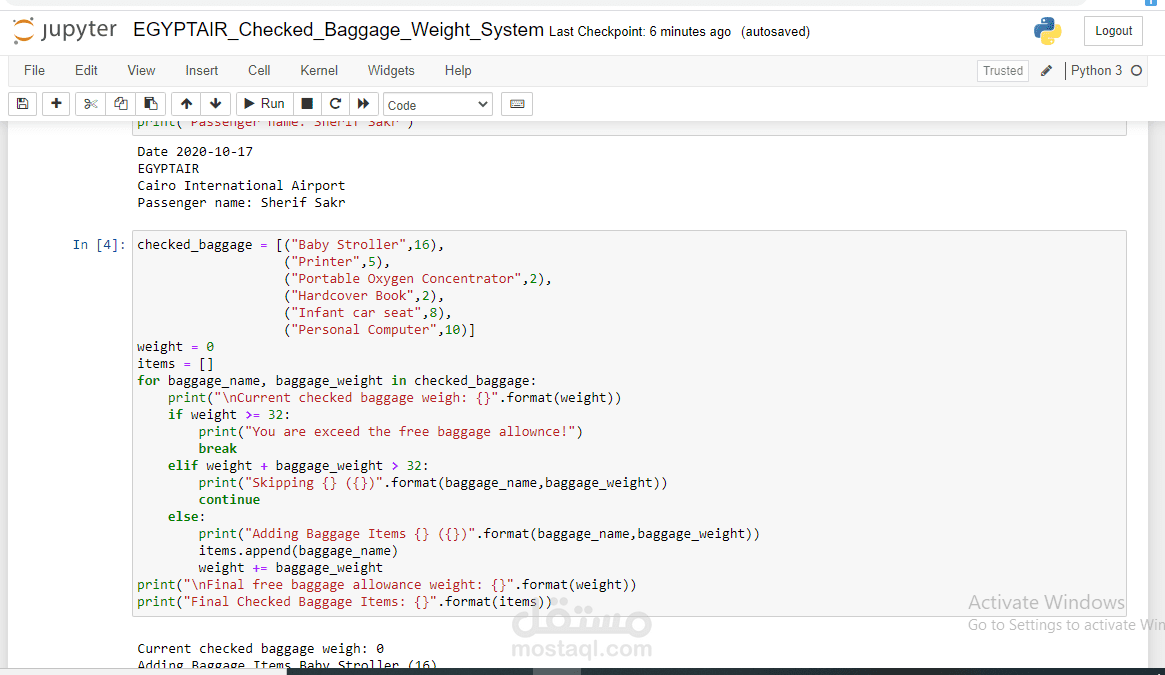Open the cell type Code dropdown
Image resolution: width=1165 pixels, height=675 pixels.
click(438, 105)
